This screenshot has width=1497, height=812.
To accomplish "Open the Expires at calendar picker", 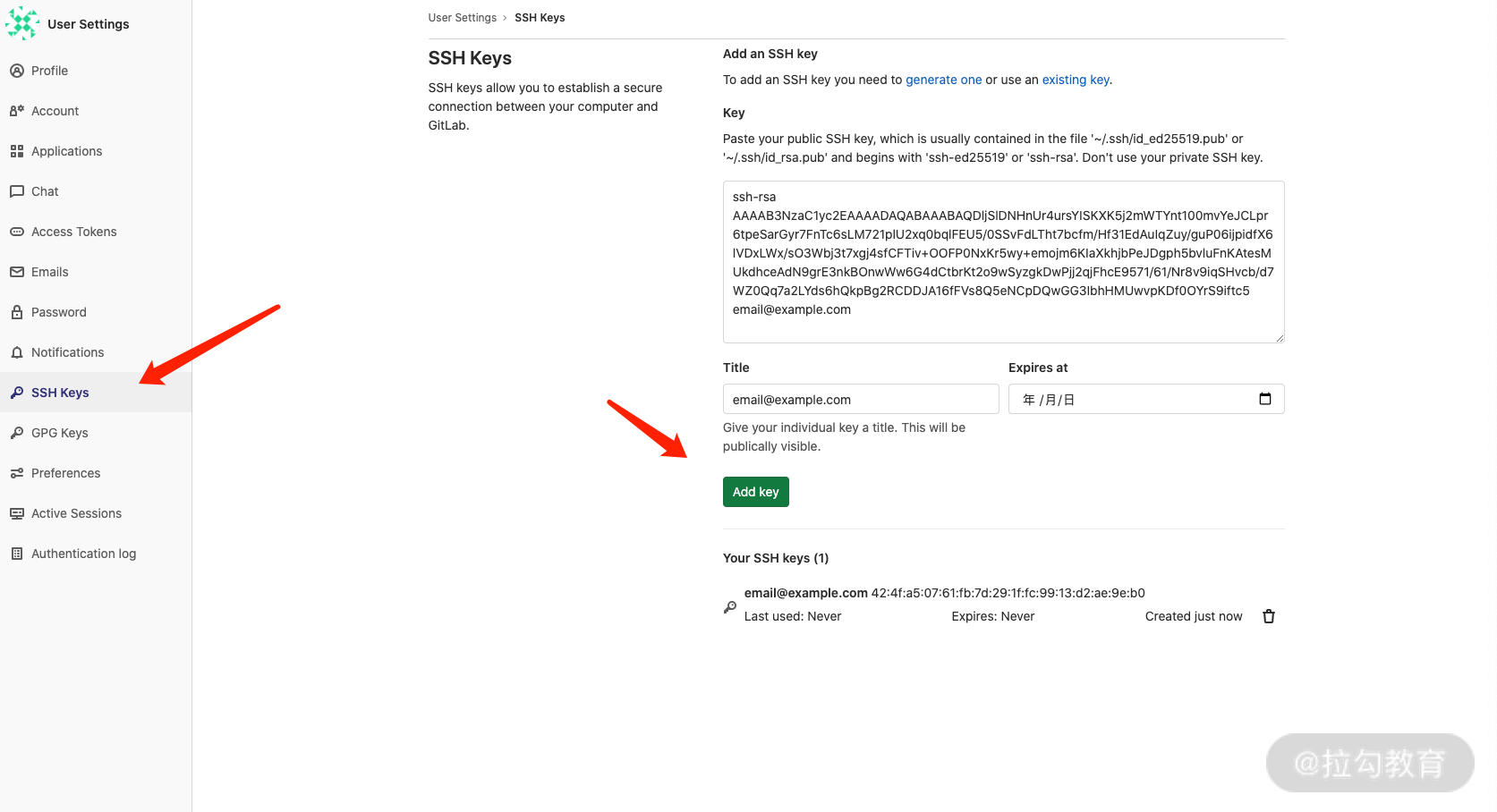I will tap(1264, 399).
